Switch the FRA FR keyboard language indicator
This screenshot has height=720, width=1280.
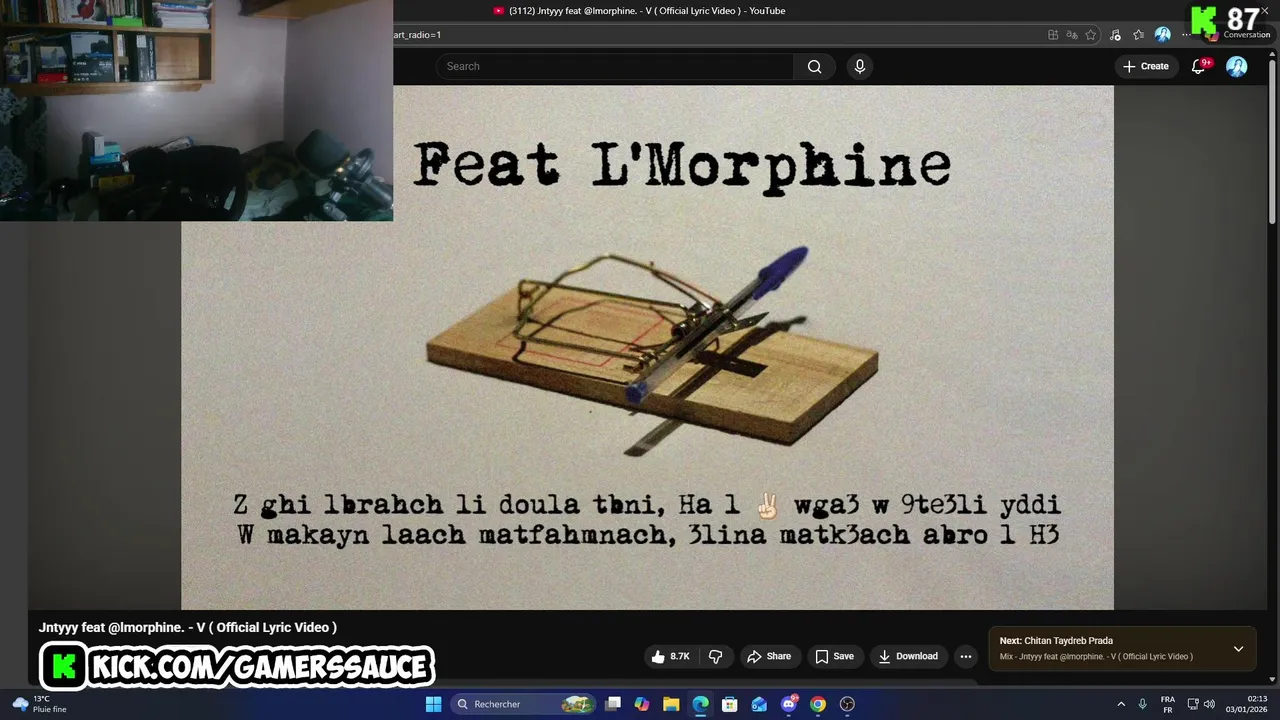[x=1167, y=704]
